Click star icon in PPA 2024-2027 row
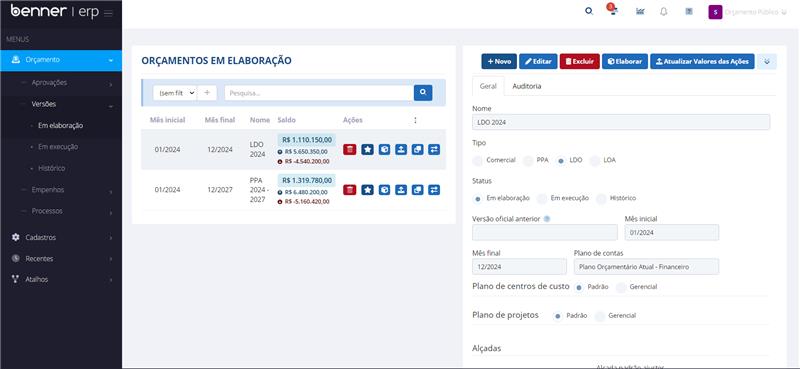Screen dimensions: 800x369 click(x=367, y=190)
